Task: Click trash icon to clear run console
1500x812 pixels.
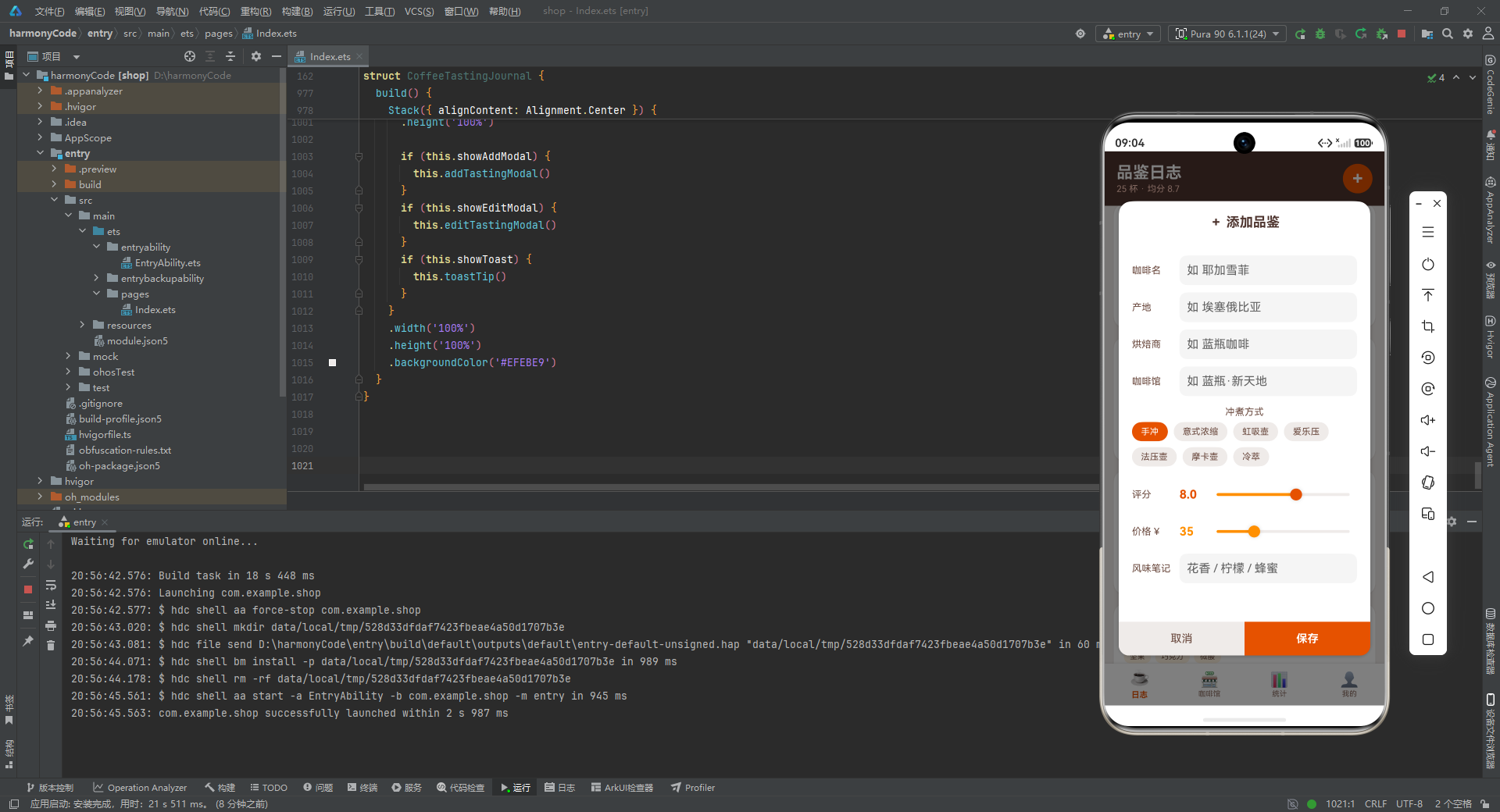Action: 51,645
